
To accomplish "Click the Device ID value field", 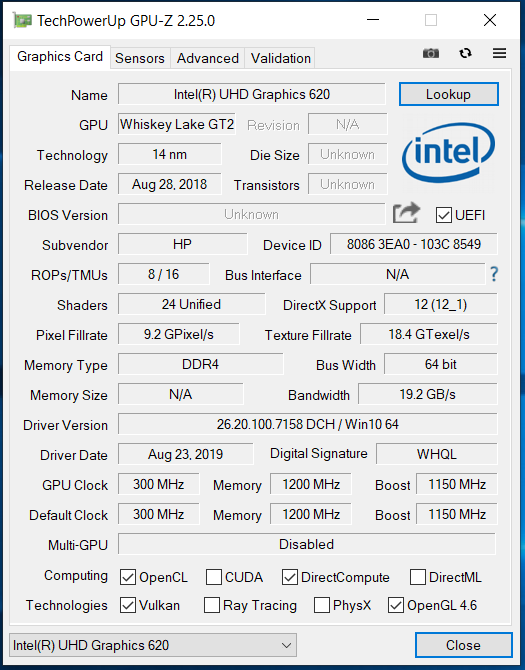I will click(414, 244).
